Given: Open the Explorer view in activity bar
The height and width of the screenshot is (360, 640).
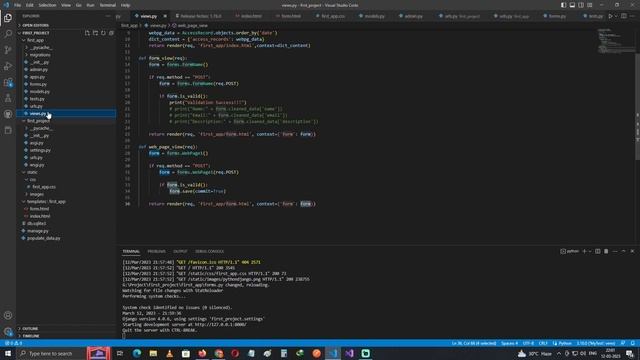Looking at the screenshot, I should 8,18.
